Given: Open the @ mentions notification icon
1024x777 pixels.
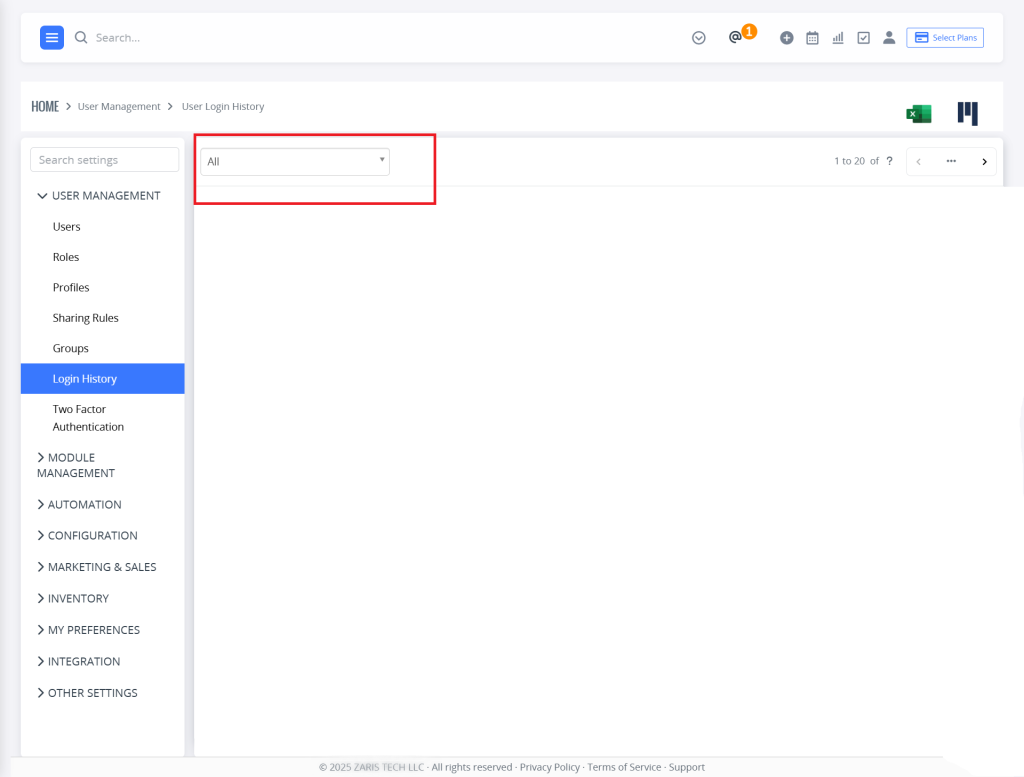Looking at the screenshot, I should coord(735,37).
